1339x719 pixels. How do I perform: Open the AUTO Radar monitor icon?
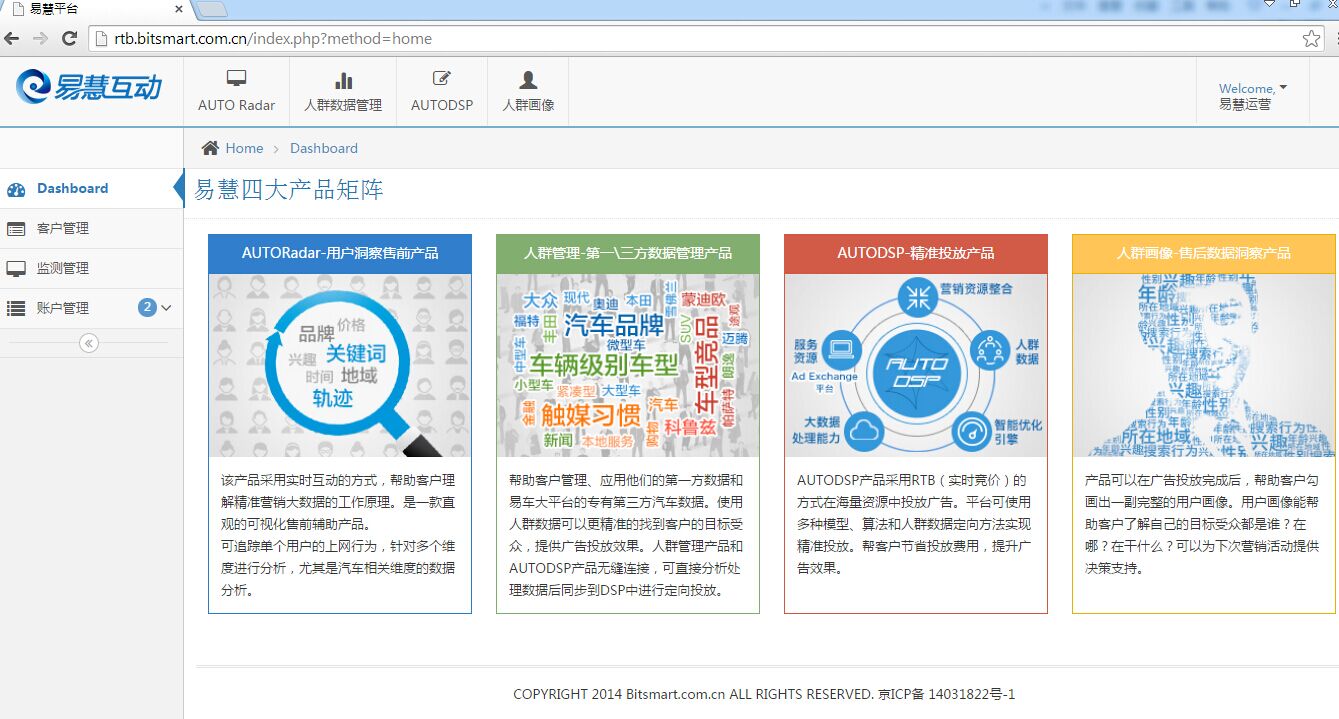[236, 79]
